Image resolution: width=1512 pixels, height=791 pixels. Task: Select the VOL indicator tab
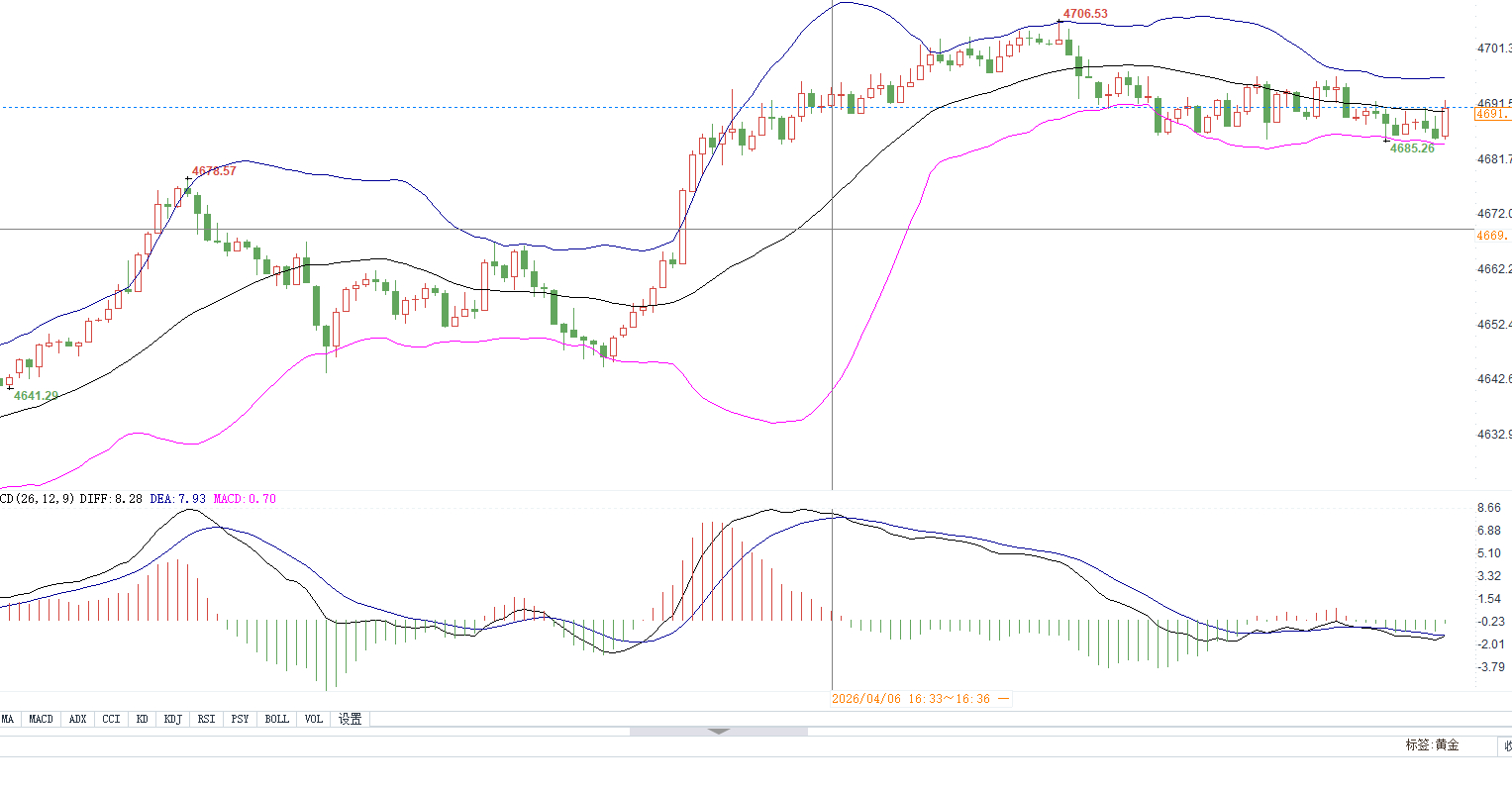(x=314, y=719)
